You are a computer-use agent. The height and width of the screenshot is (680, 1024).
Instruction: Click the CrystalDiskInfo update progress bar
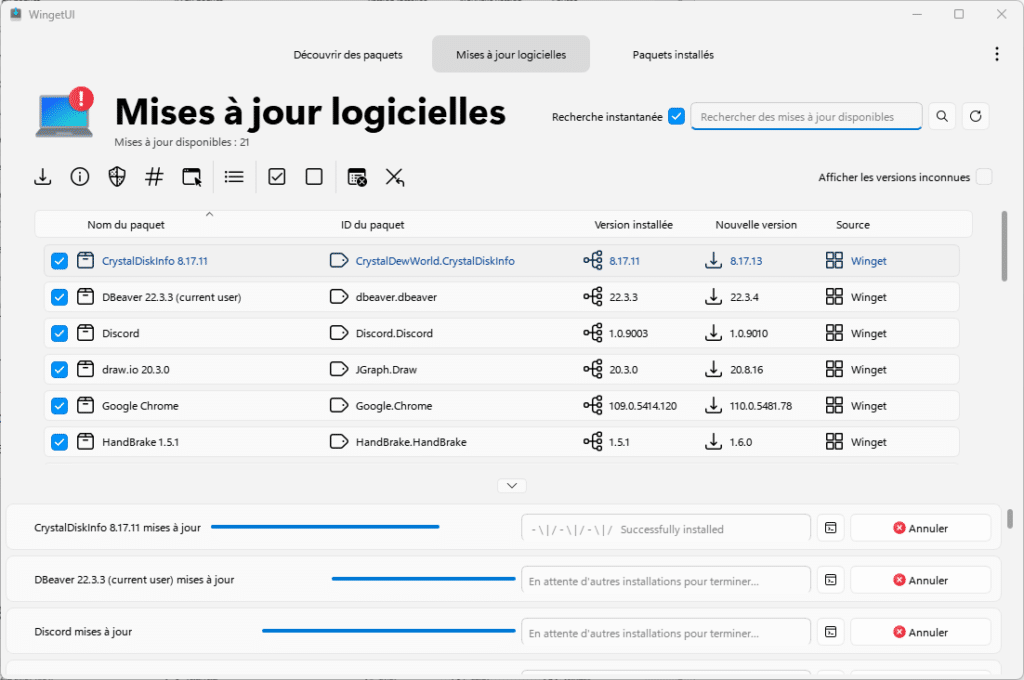[325, 526]
